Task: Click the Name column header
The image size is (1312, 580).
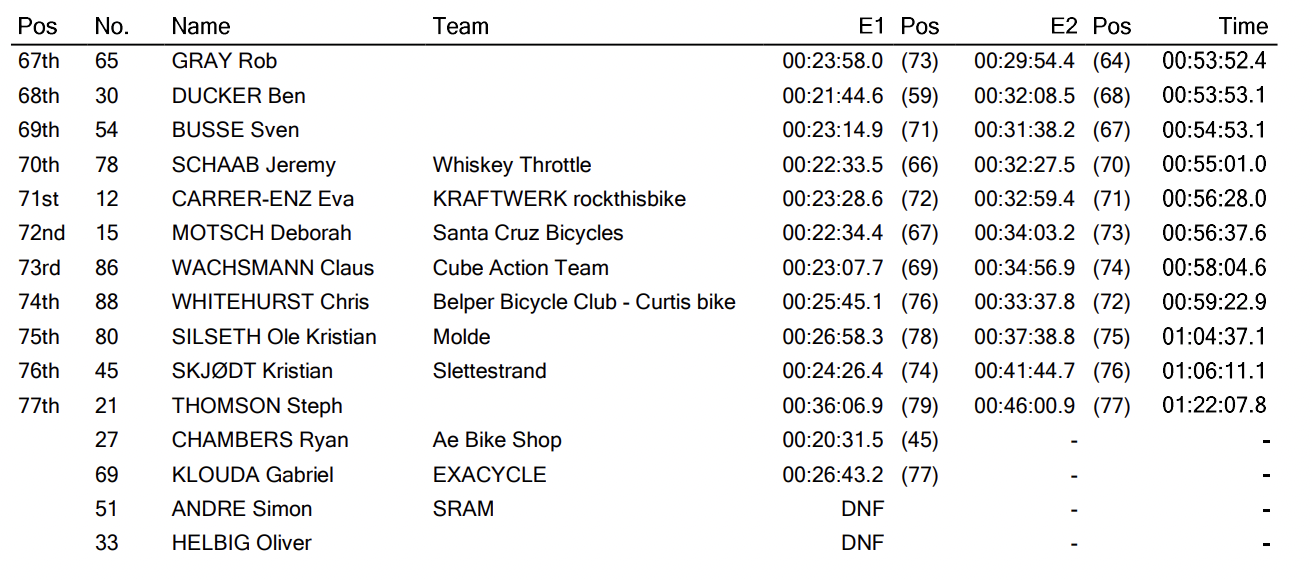Action: [201, 27]
